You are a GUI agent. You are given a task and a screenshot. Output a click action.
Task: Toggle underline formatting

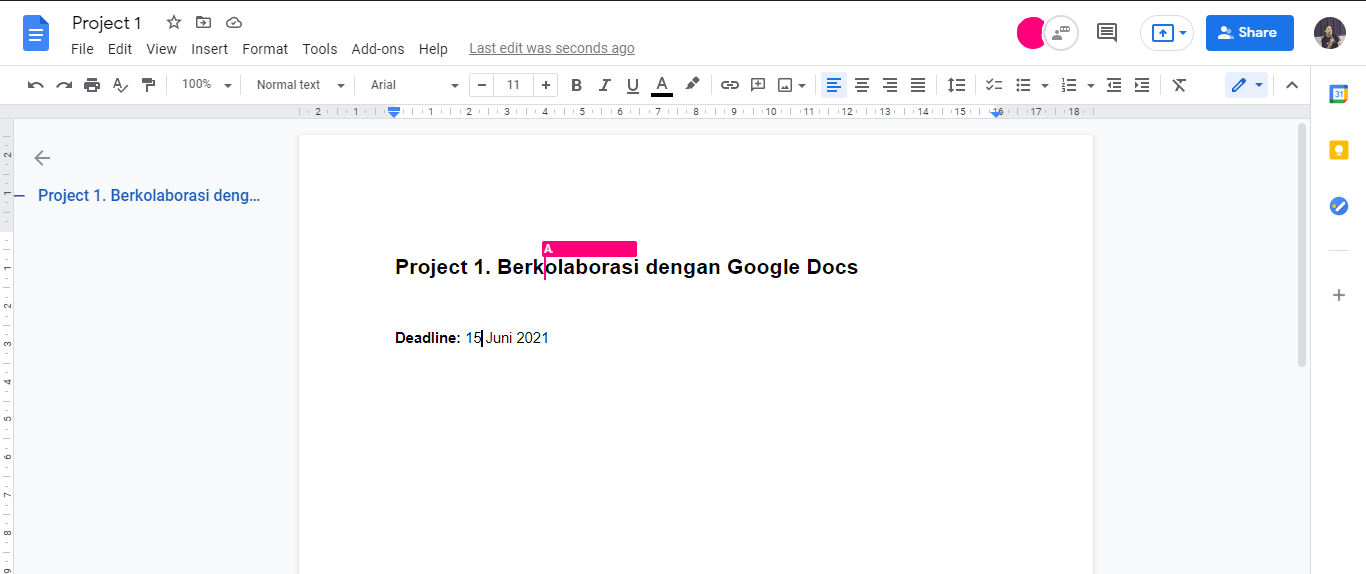tap(632, 85)
